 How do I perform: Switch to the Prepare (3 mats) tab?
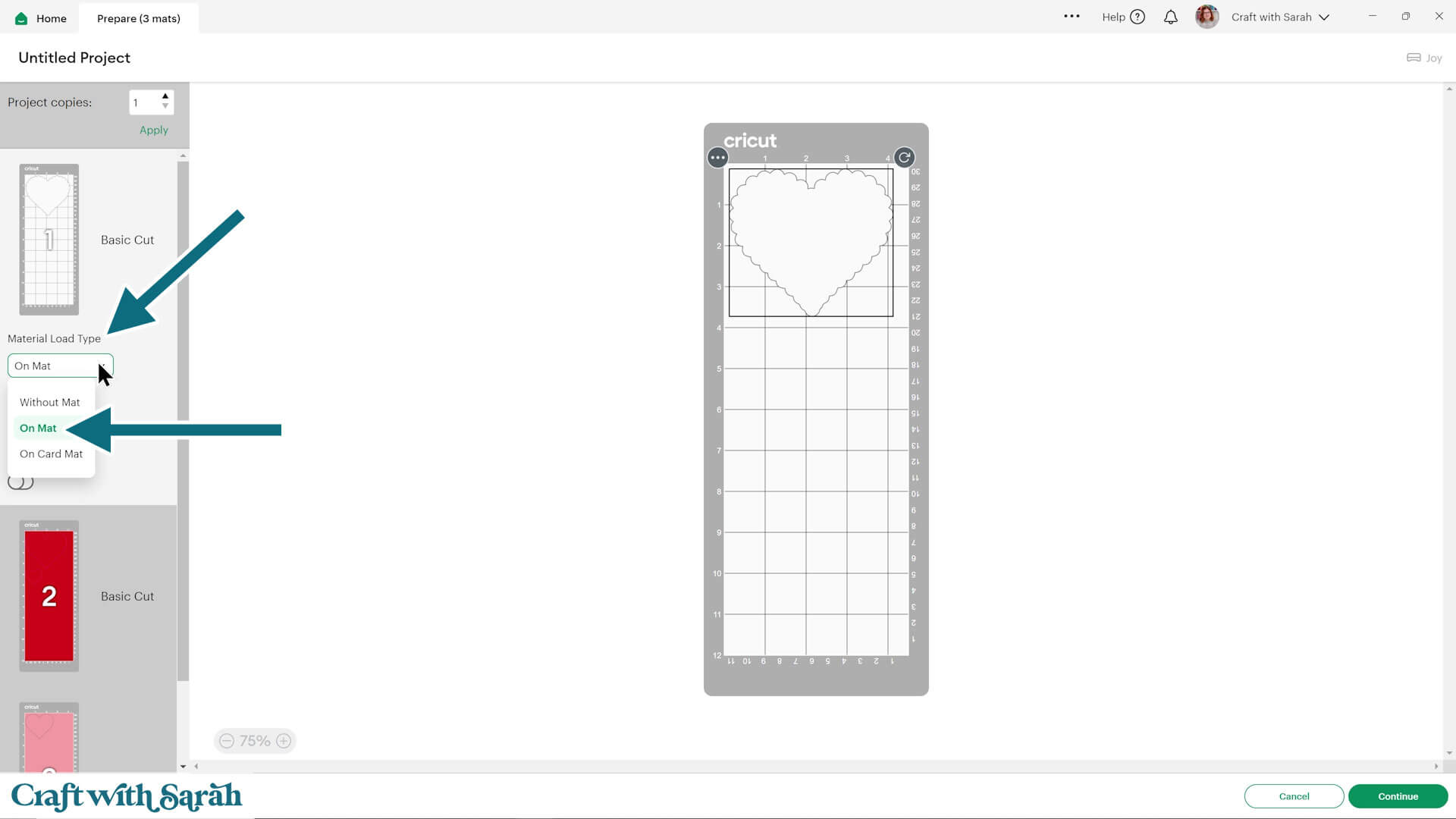139,18
